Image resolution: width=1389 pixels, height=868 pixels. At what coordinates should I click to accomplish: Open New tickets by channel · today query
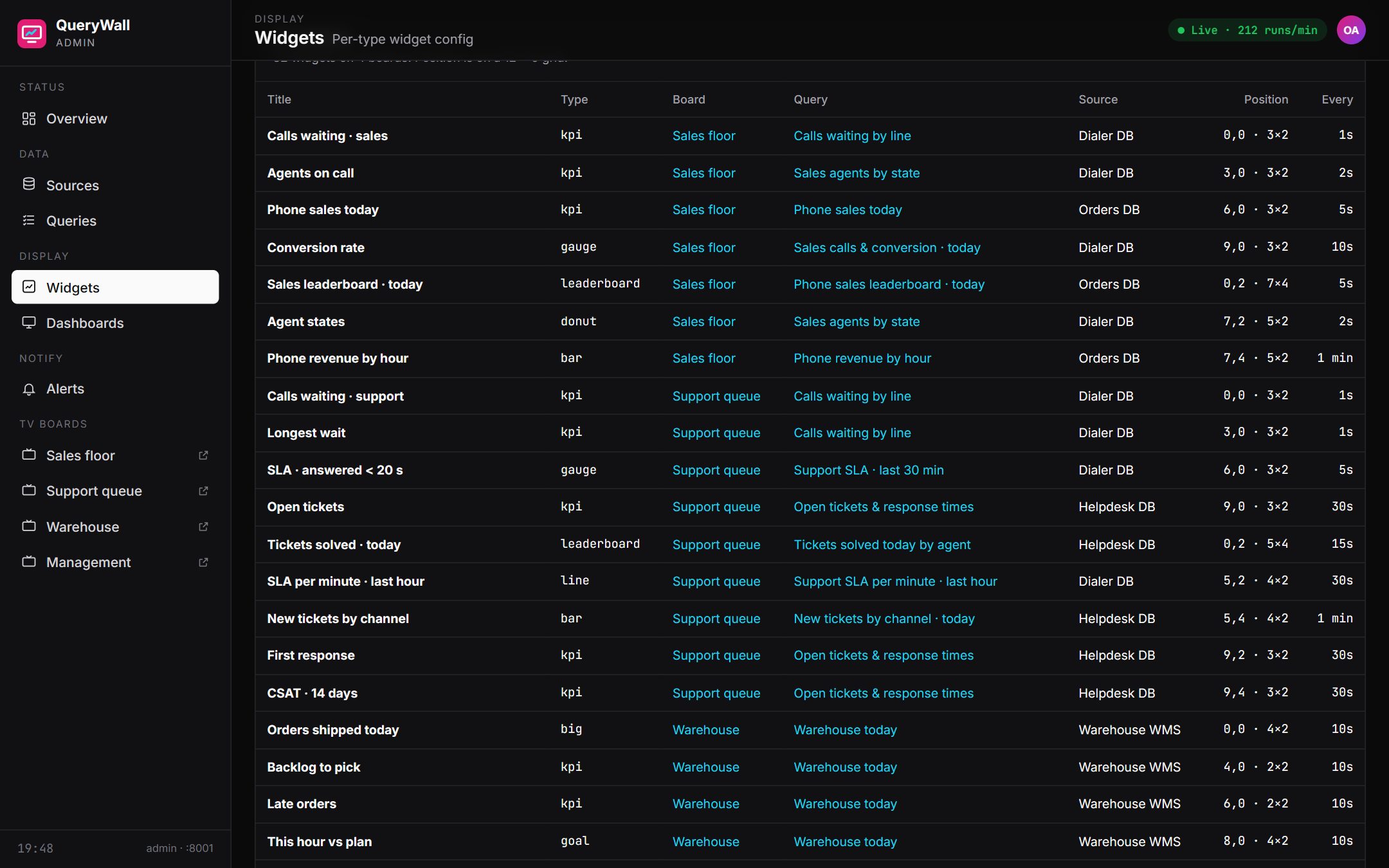(x=884, y=619)
